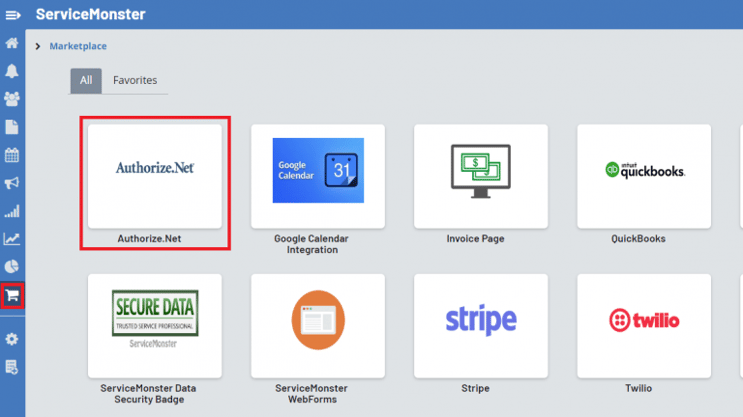Select the All tab
Image resolution: width=743 pixels, height=417 pixels.
coord(86,81)
